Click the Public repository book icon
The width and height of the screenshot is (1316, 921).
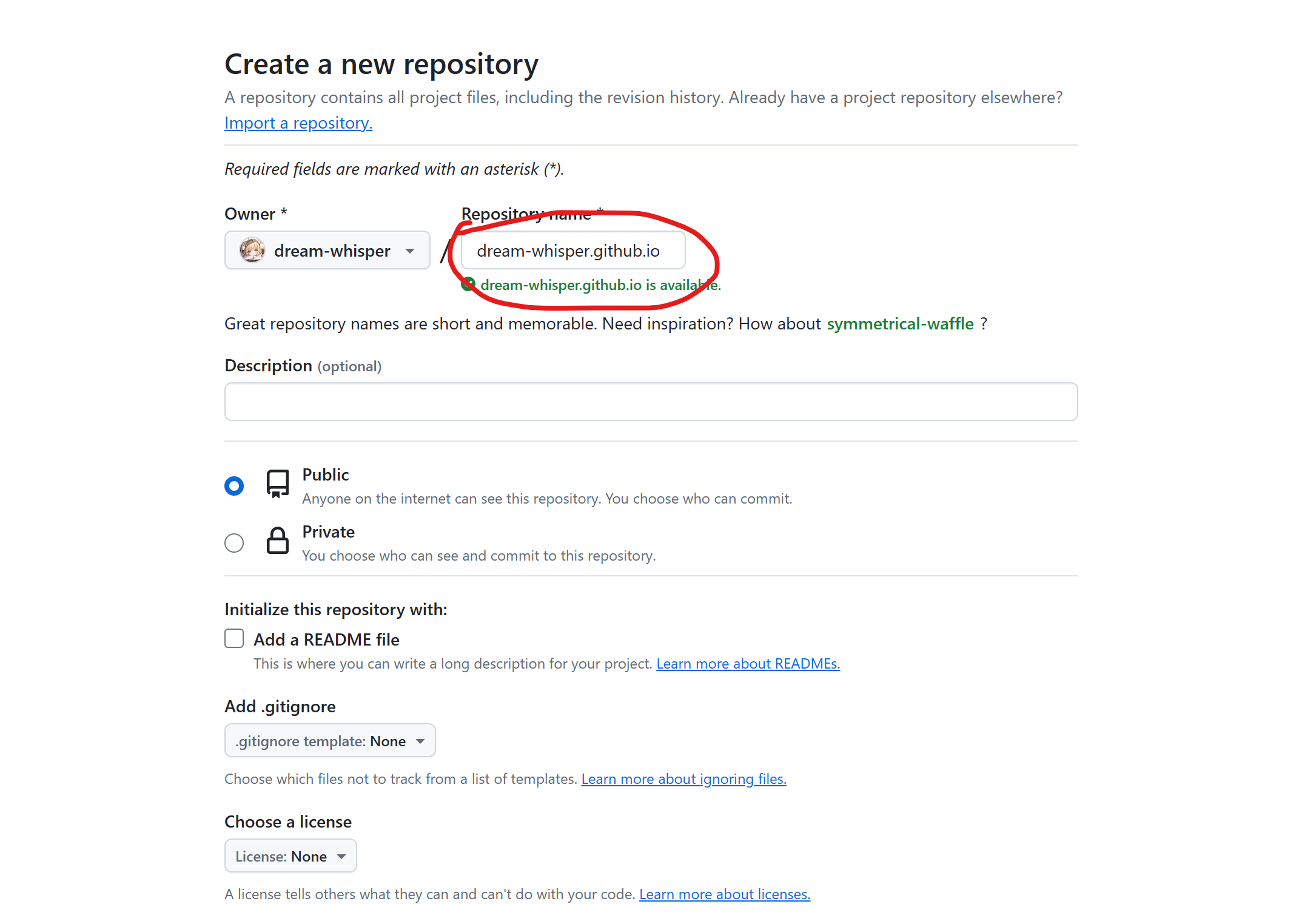pyautogui.click(x=278, y=484)
